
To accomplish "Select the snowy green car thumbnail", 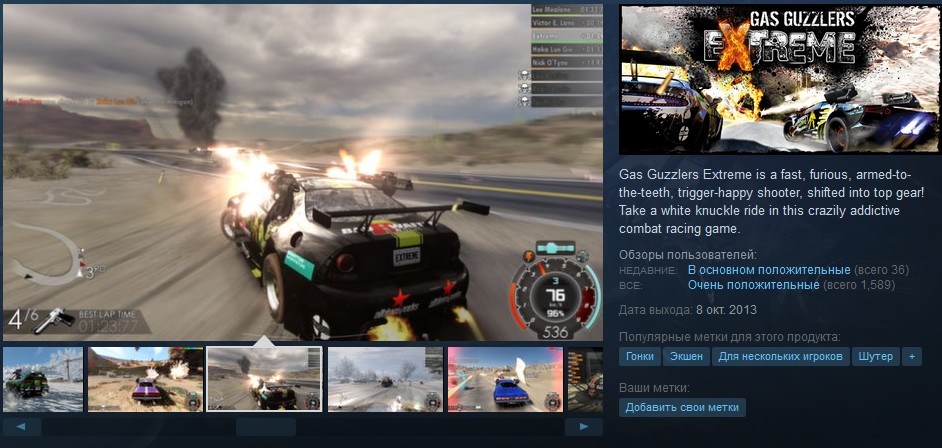I will (42, 379).
